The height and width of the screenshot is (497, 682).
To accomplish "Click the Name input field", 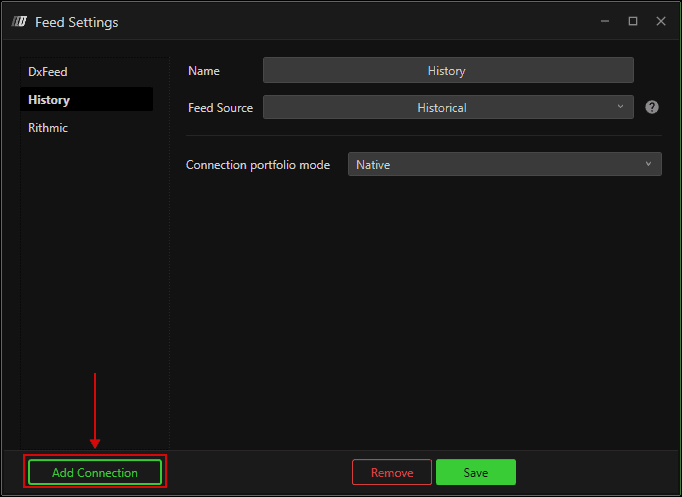I will click(x=448, y=70).
